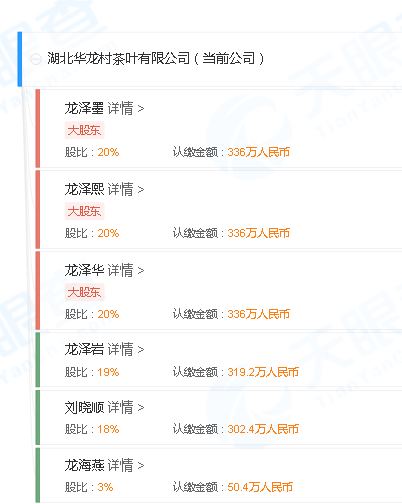Open shareholder 龙泽墨 name link
This screenshot has height=504, width=402.
(84, 108)
